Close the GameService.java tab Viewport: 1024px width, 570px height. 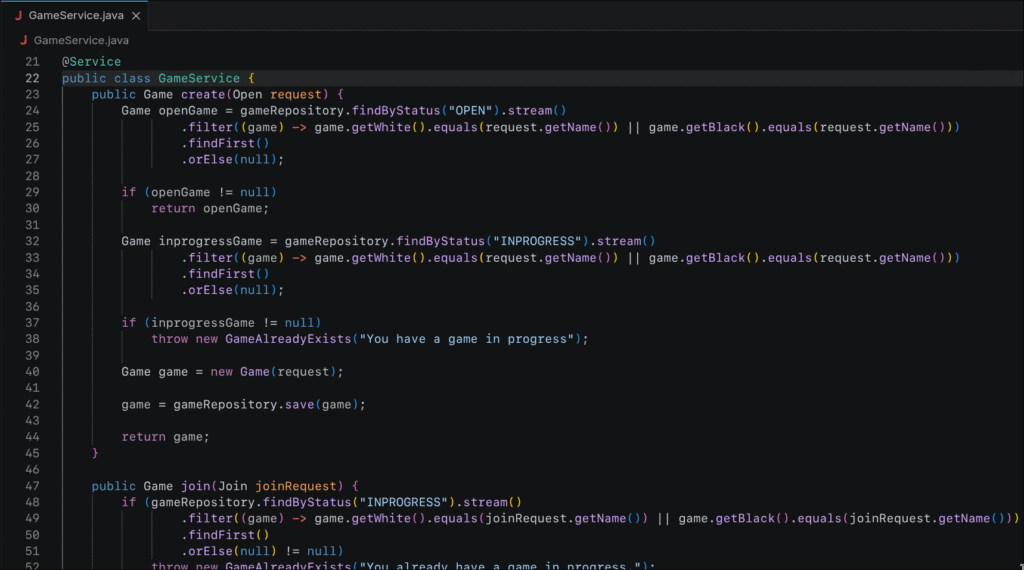pos(136,16)
